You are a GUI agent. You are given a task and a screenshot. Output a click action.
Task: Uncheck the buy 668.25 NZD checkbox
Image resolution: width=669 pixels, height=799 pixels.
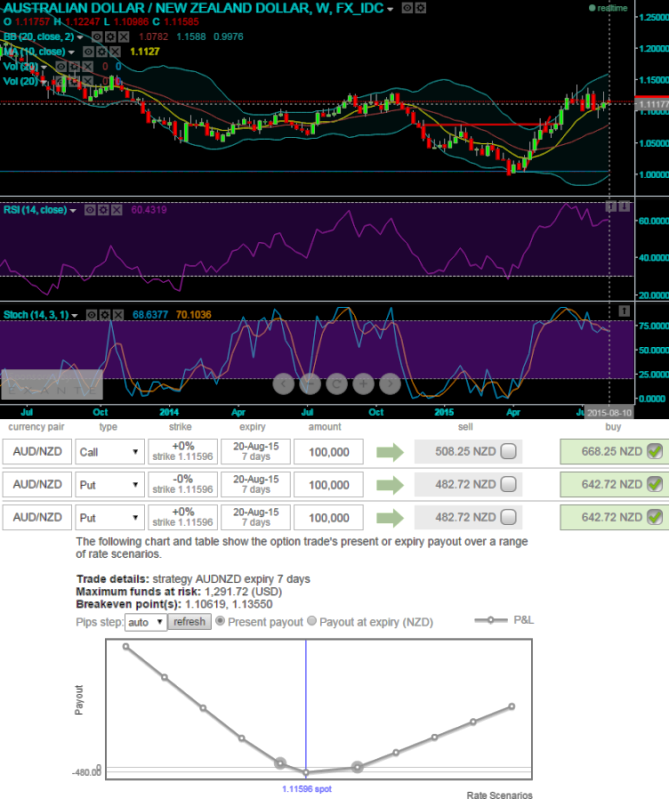click(654, 452)
